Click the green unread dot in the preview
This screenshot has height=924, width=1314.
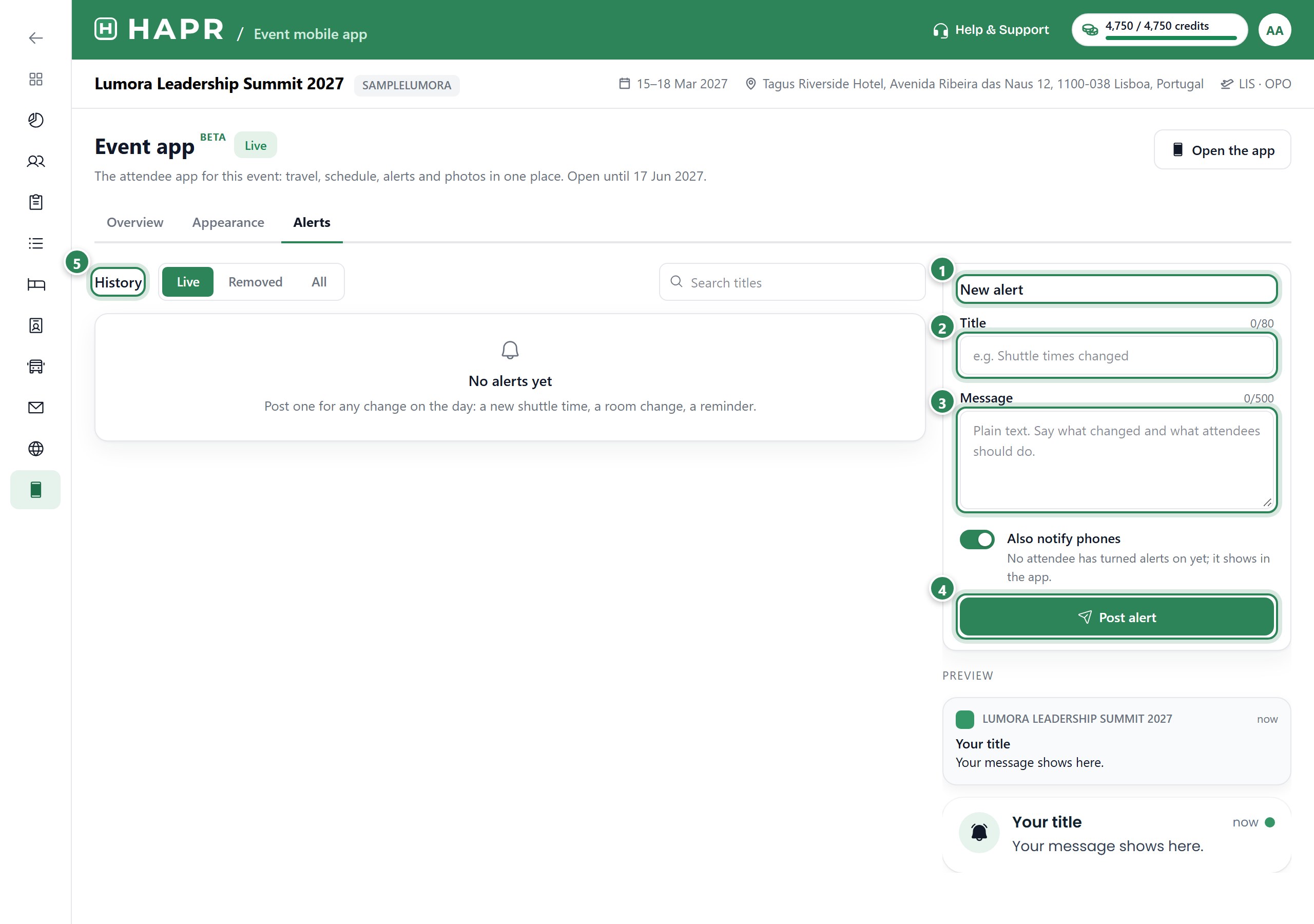pos(1270,822)
